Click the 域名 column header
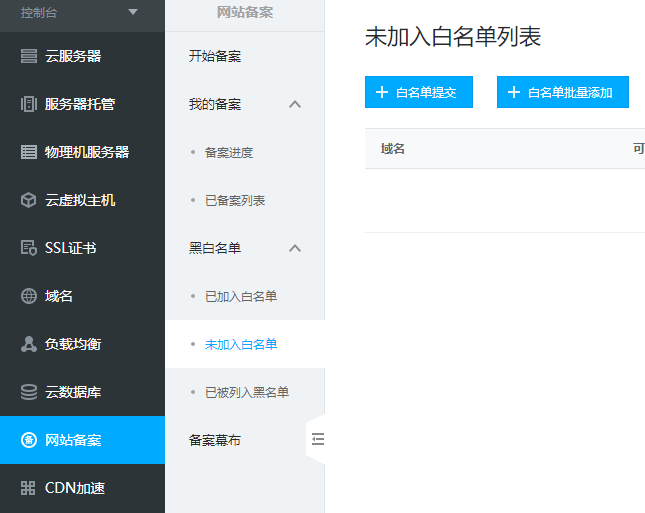The width and height of the screenshot is (645, 513). point(392,149)
